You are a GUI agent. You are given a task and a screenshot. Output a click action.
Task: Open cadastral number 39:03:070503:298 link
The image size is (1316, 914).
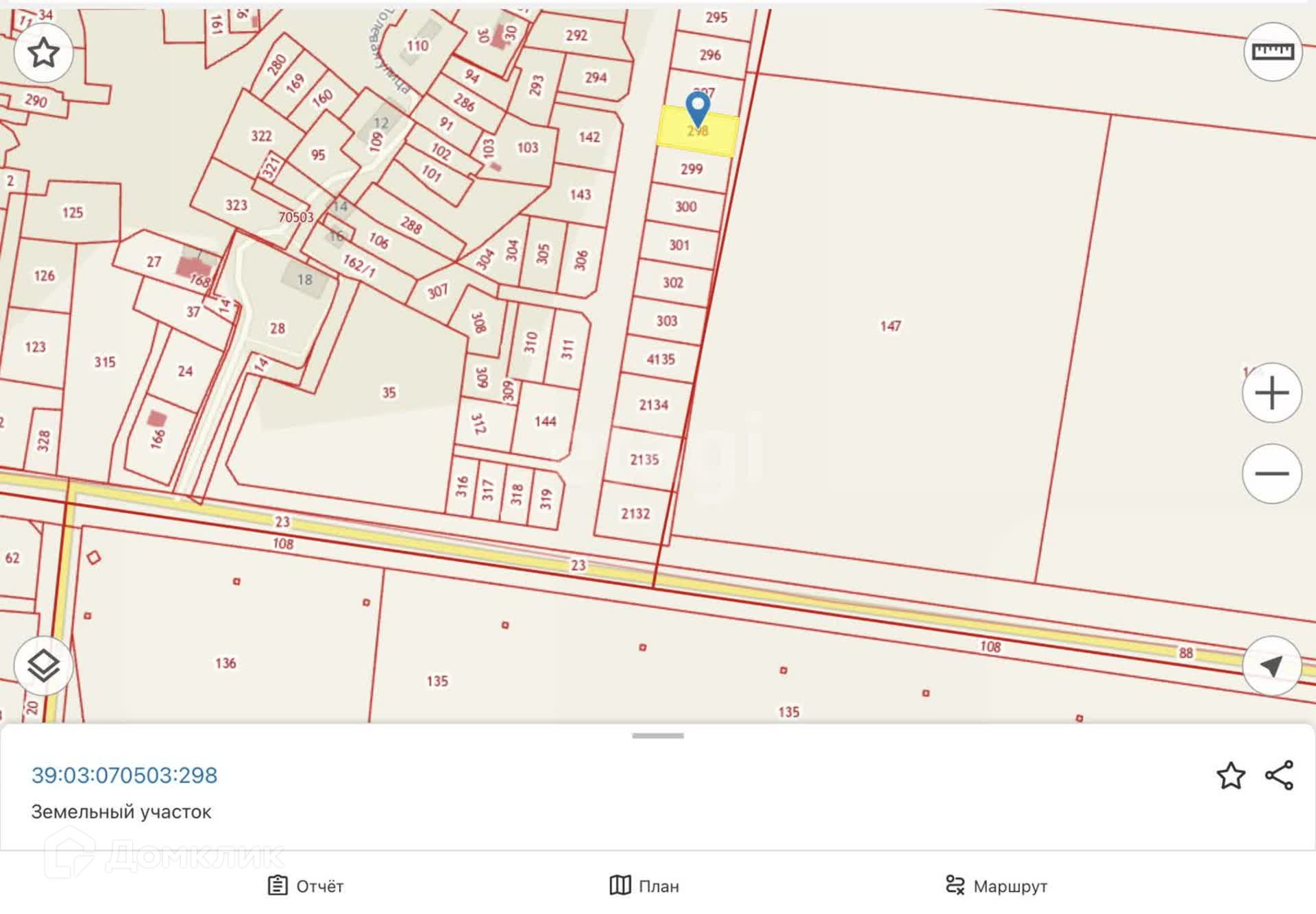click(x=124, y=775)
